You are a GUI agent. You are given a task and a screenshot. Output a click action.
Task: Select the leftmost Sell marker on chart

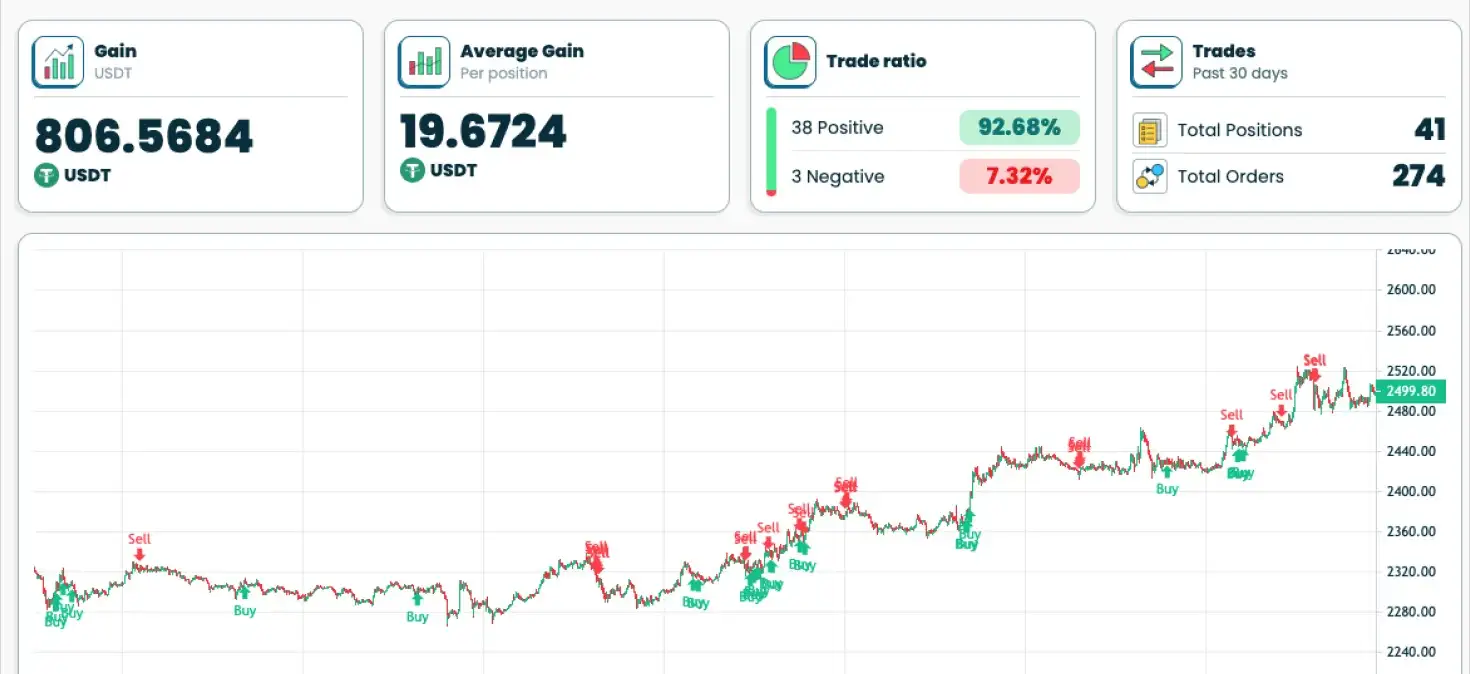pos(139,541)
